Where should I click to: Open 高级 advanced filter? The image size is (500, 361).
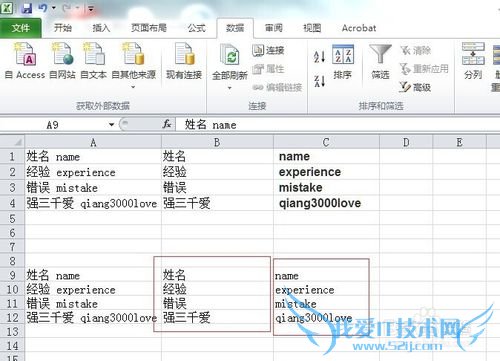[415, 87]
